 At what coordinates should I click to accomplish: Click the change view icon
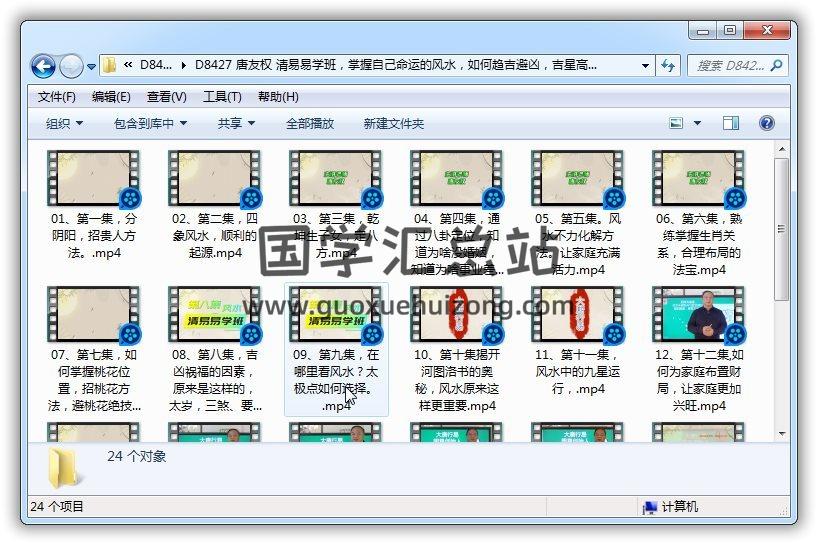click(x=676, y=123)
